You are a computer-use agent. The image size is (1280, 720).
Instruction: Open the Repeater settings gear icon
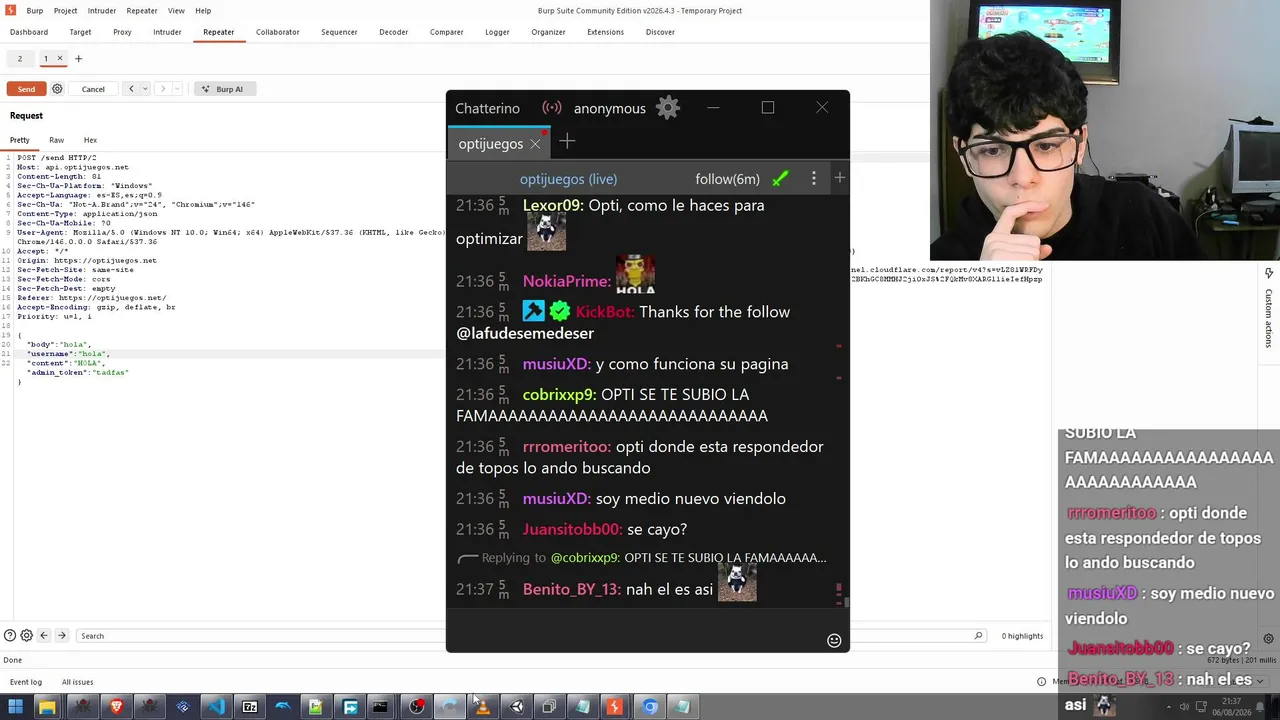pos(57,89)
